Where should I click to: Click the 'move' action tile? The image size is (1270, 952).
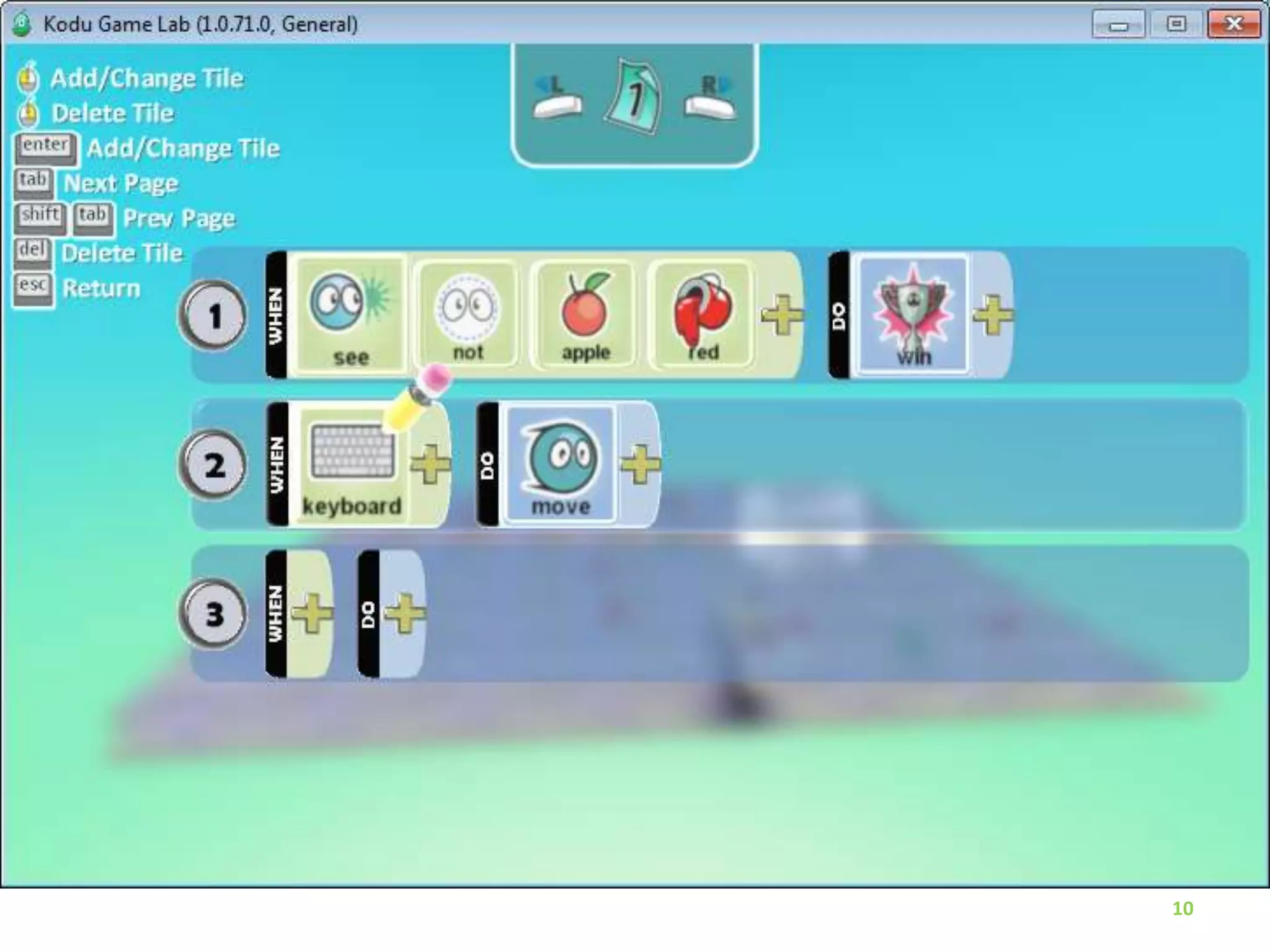pyautogui.click(x=561, y=465)
